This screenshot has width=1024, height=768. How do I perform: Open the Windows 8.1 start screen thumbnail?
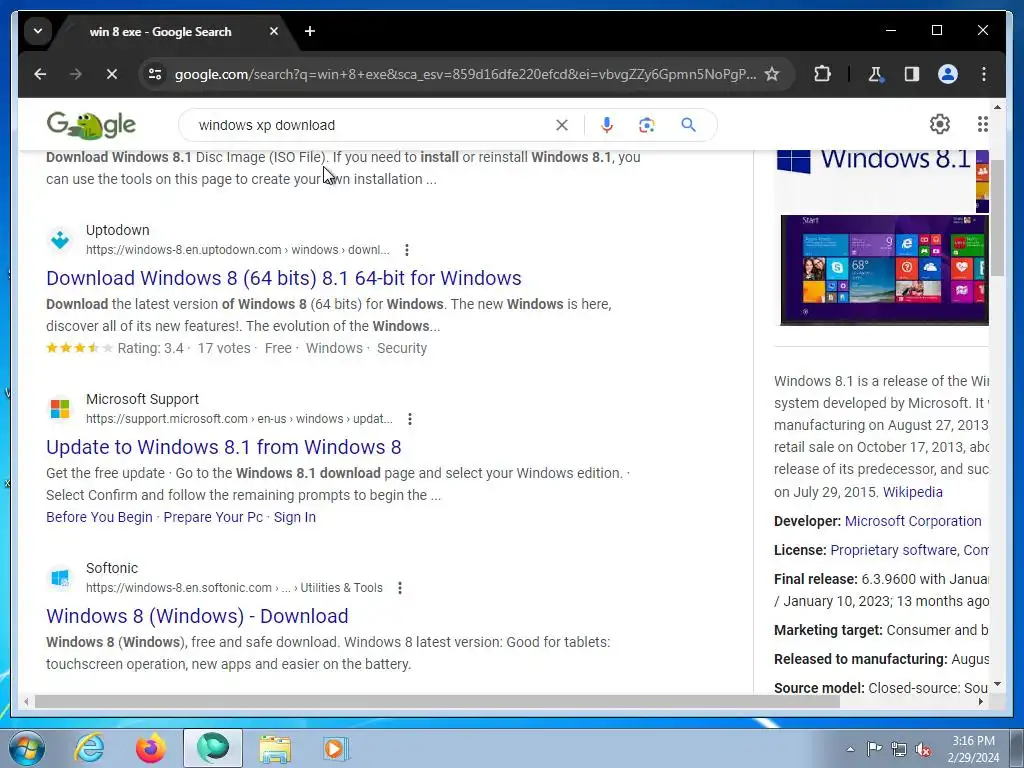884,270
